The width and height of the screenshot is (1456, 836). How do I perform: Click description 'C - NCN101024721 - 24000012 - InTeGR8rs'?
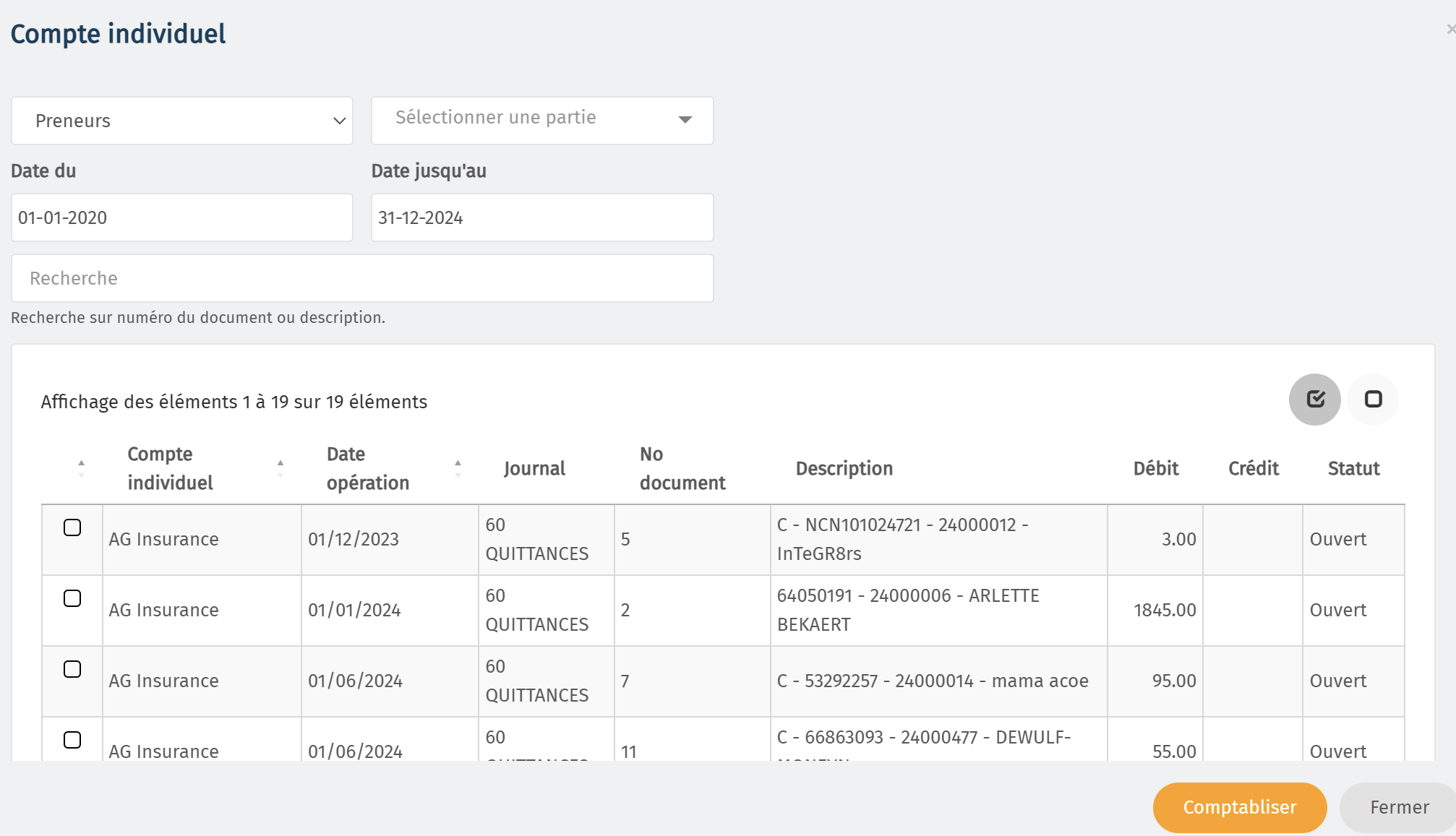902,539
